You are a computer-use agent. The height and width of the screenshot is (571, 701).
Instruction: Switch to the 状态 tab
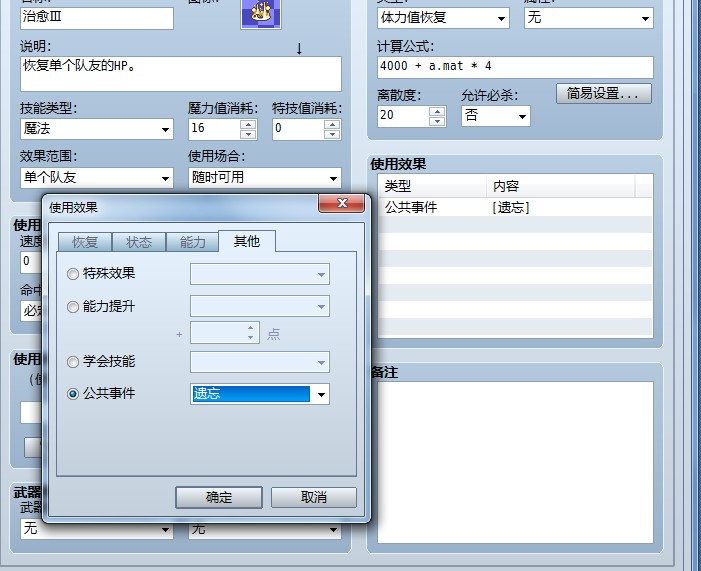point(139,242)
